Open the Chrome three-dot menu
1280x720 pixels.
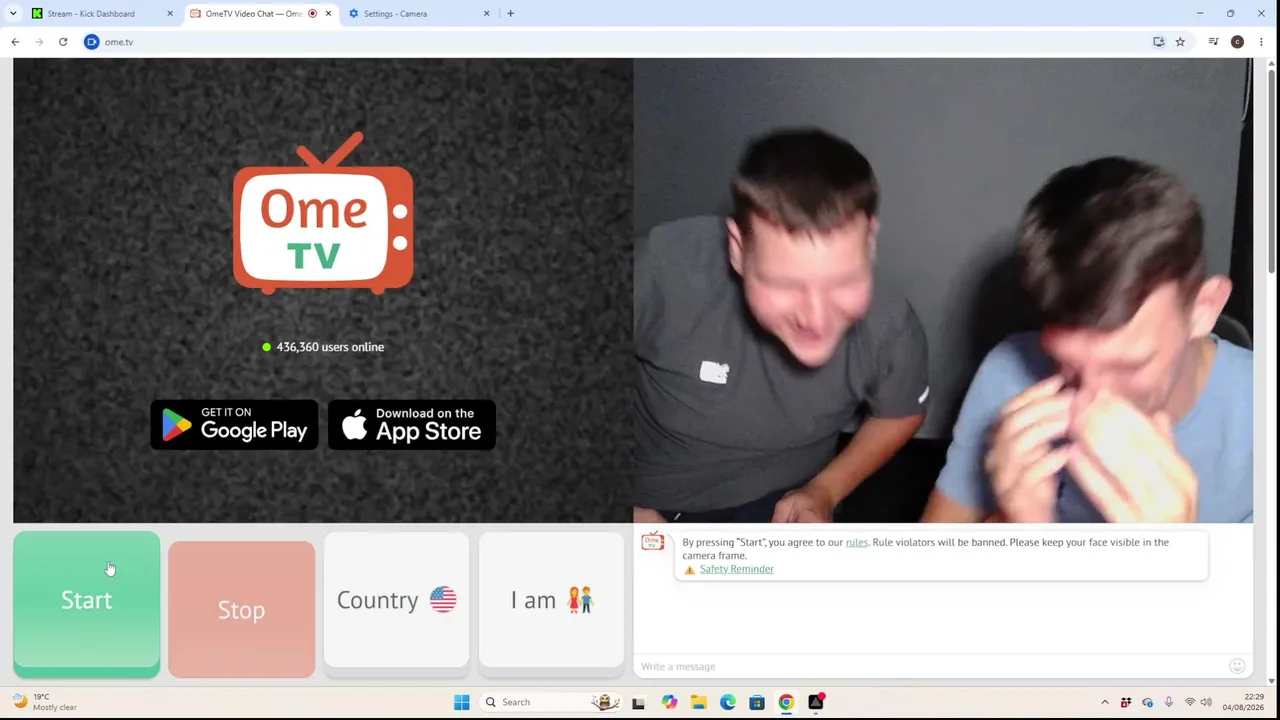[x=1262, y=42]
